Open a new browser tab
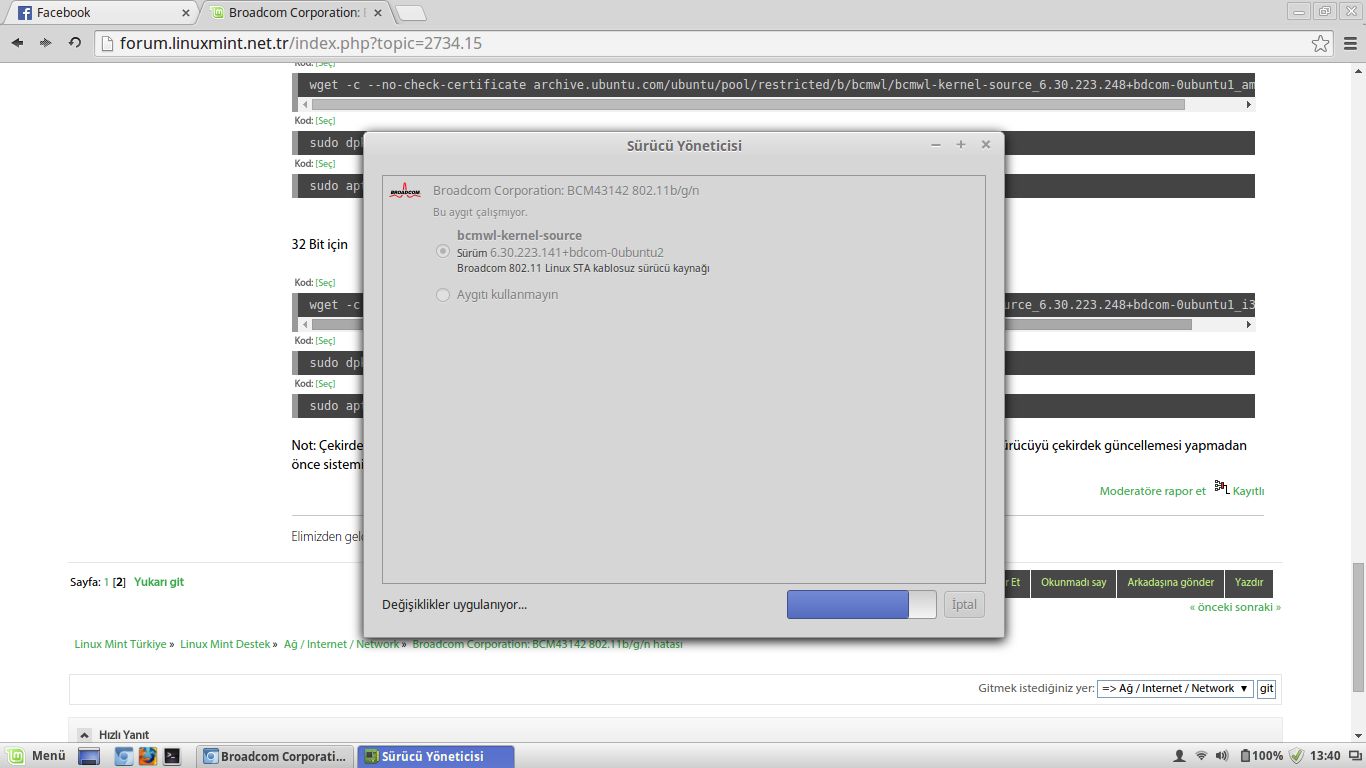This screenshot has width=1366, height=768. coord(411,13)
